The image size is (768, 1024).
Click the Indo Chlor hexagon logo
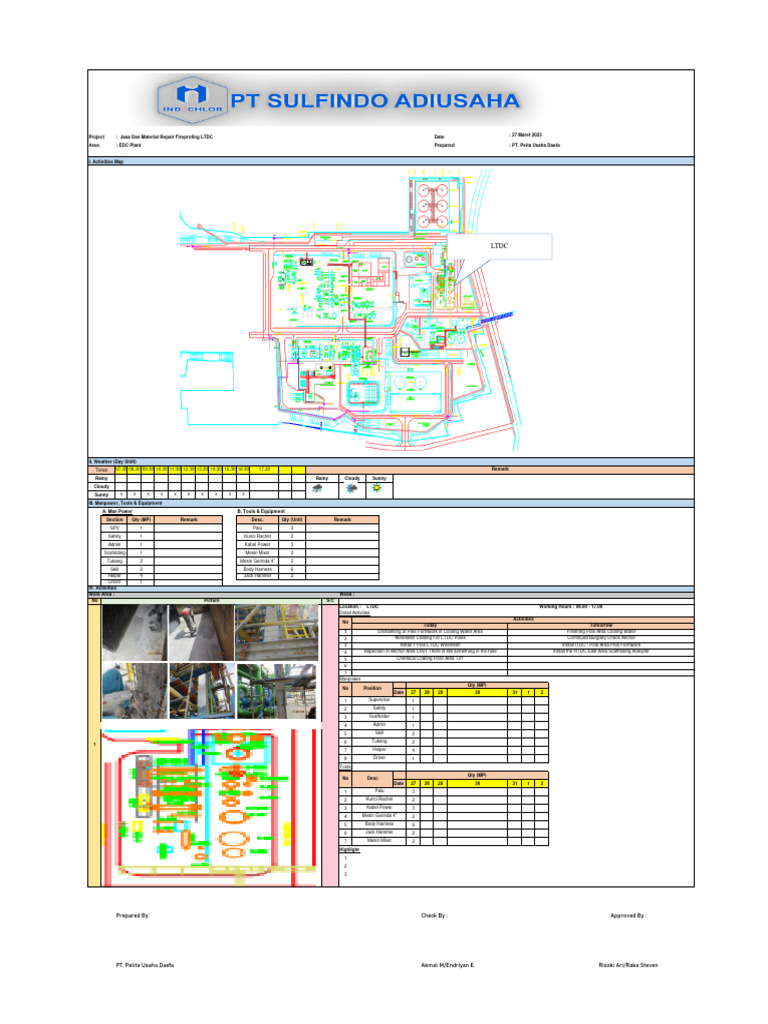click(192, 100)
